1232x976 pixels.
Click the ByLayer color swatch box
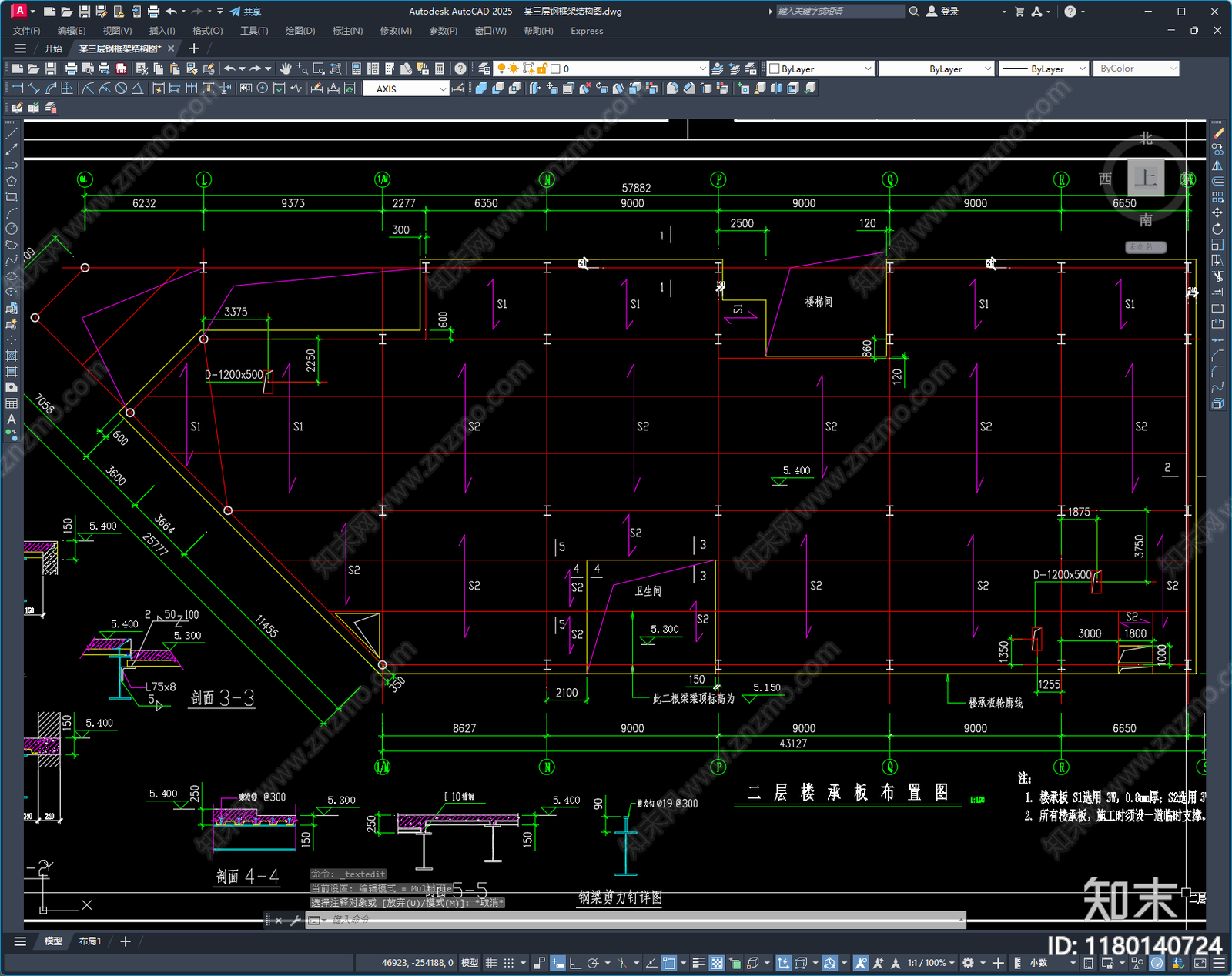coord(775,69)
